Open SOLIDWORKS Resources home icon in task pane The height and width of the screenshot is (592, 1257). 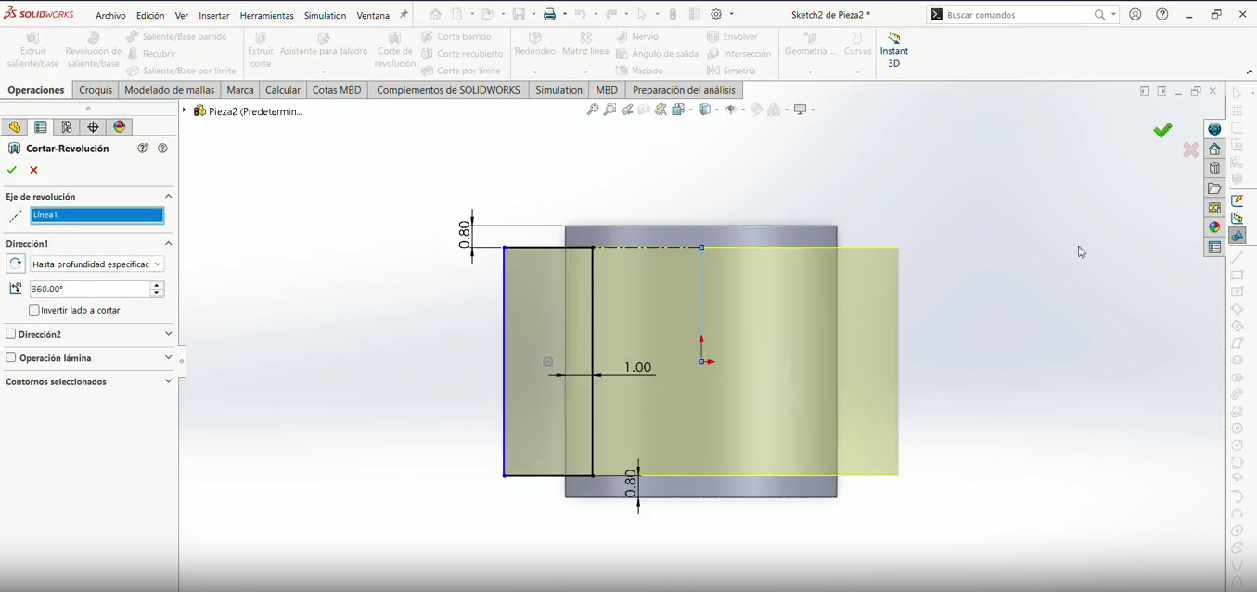click(x=1215, y=149)
